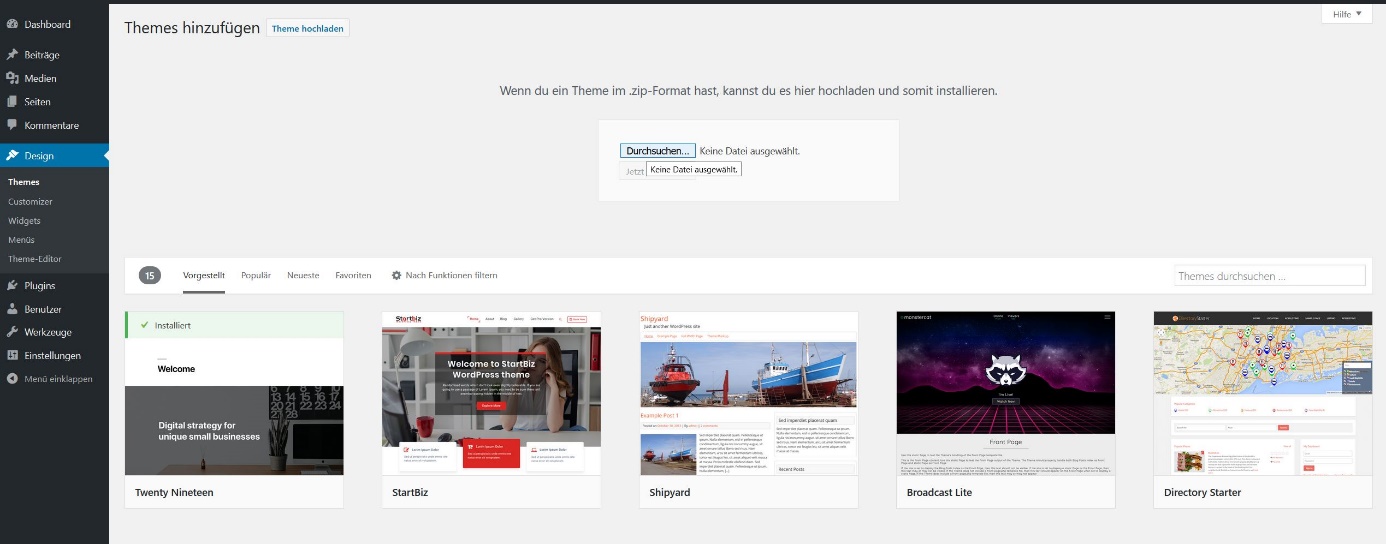Image resolution: width=1386 pixels, height=544 pixels.
Task: Switch to the Neueste tab
Action: point(303,275)
